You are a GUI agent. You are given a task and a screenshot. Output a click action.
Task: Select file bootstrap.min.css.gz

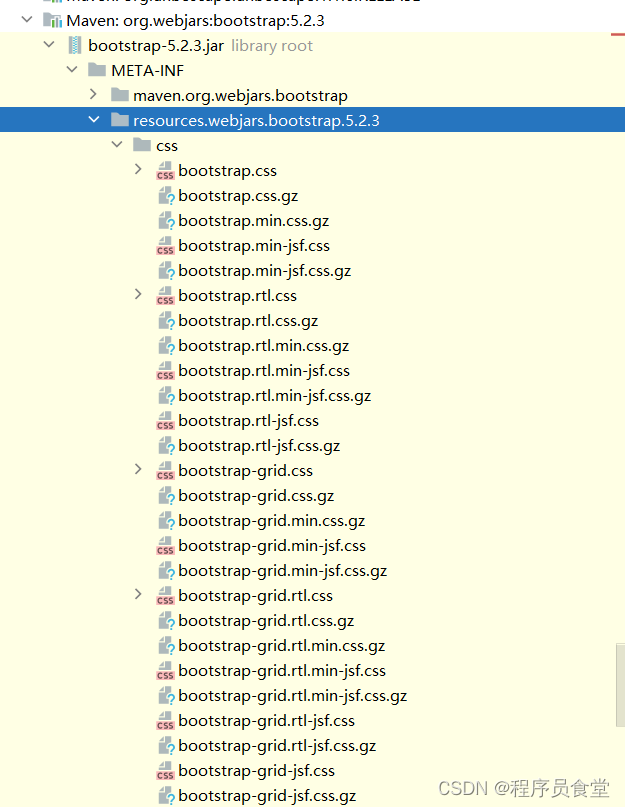[x=254, y=221]
